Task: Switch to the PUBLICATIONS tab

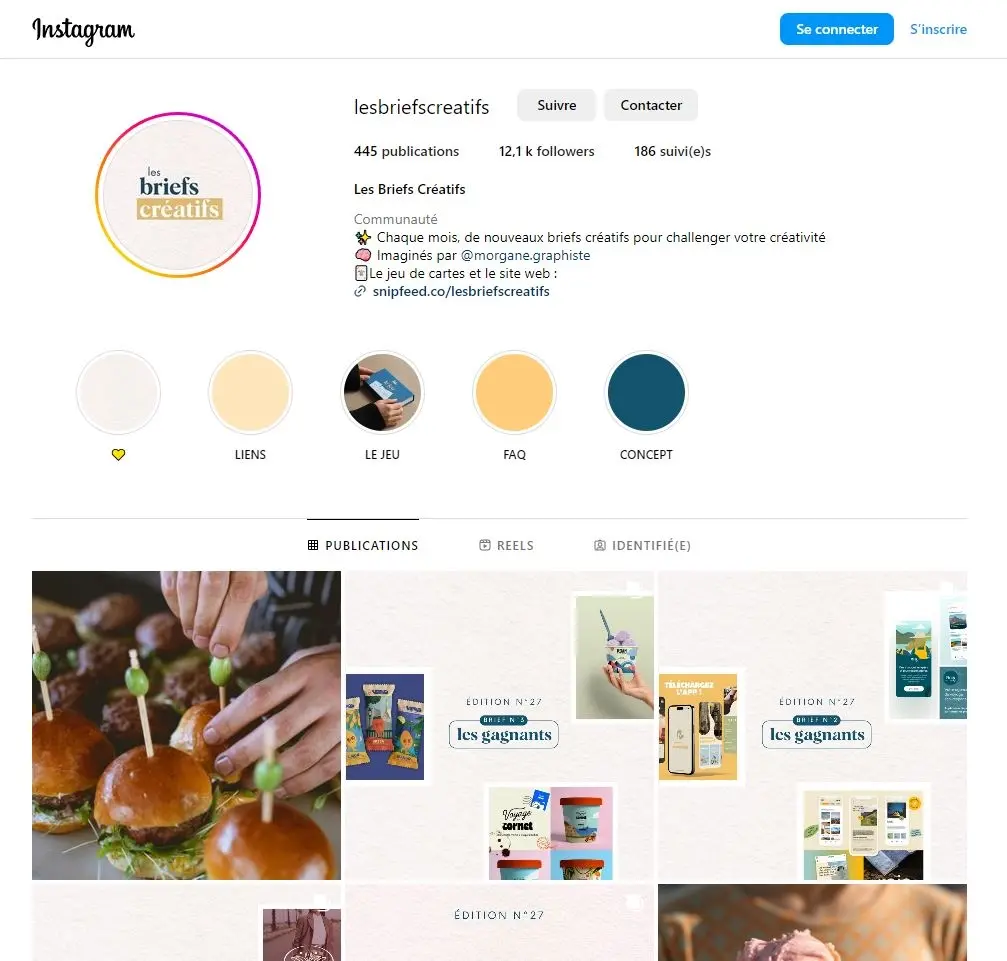Action: point(363,545)
